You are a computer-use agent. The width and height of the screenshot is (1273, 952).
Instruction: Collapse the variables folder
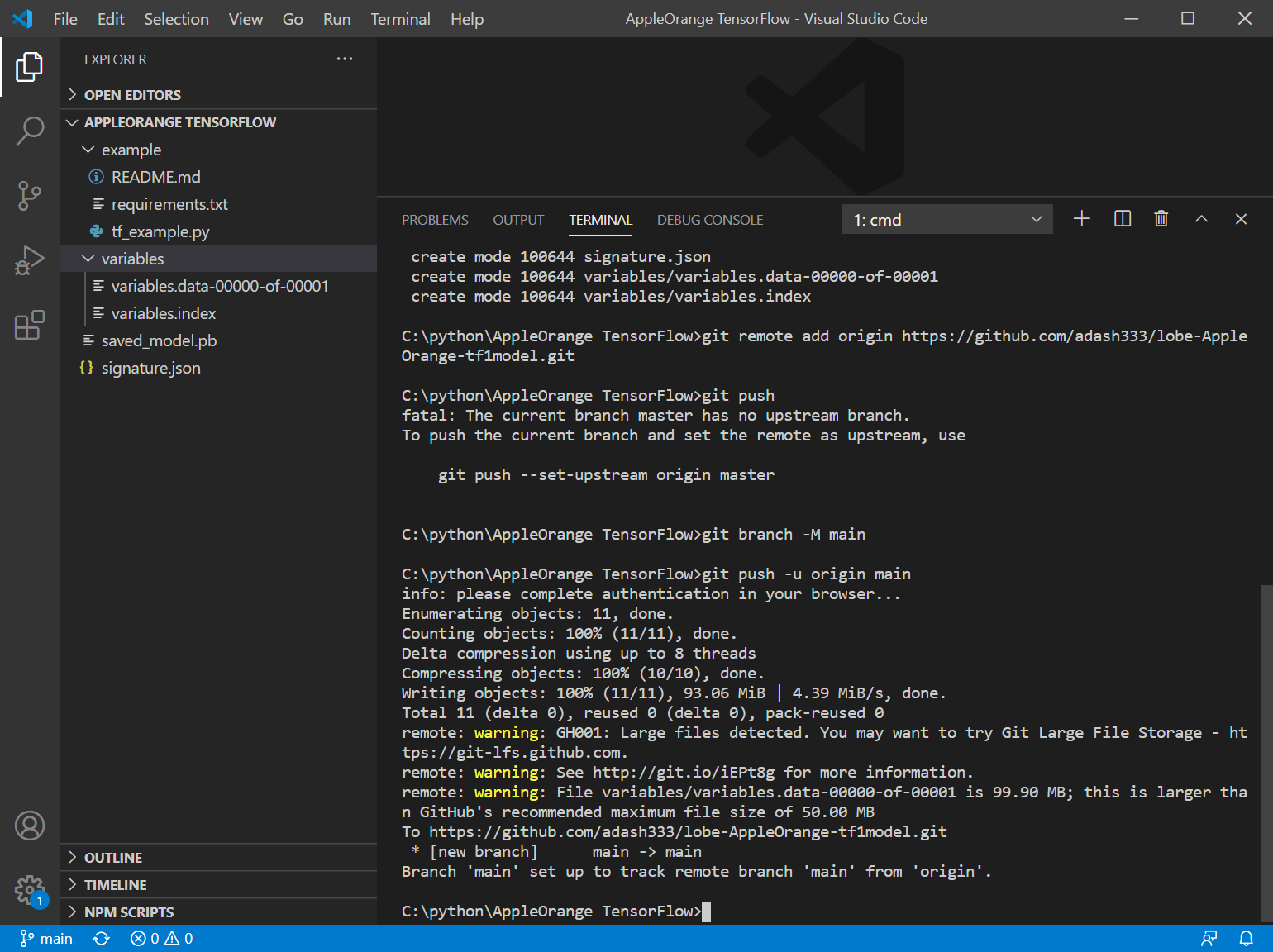218,259
